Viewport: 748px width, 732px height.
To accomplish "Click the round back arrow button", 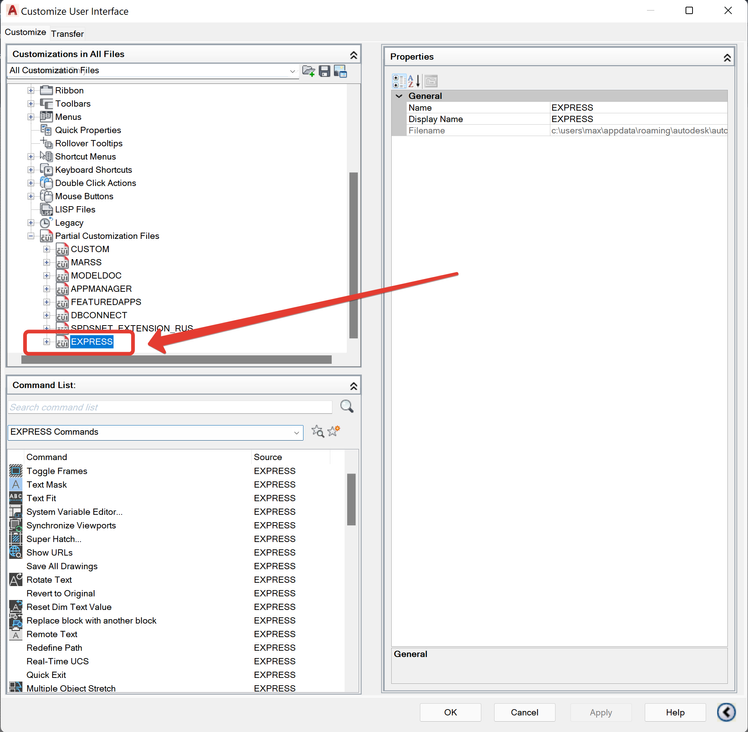I will [x=726, y=712].
